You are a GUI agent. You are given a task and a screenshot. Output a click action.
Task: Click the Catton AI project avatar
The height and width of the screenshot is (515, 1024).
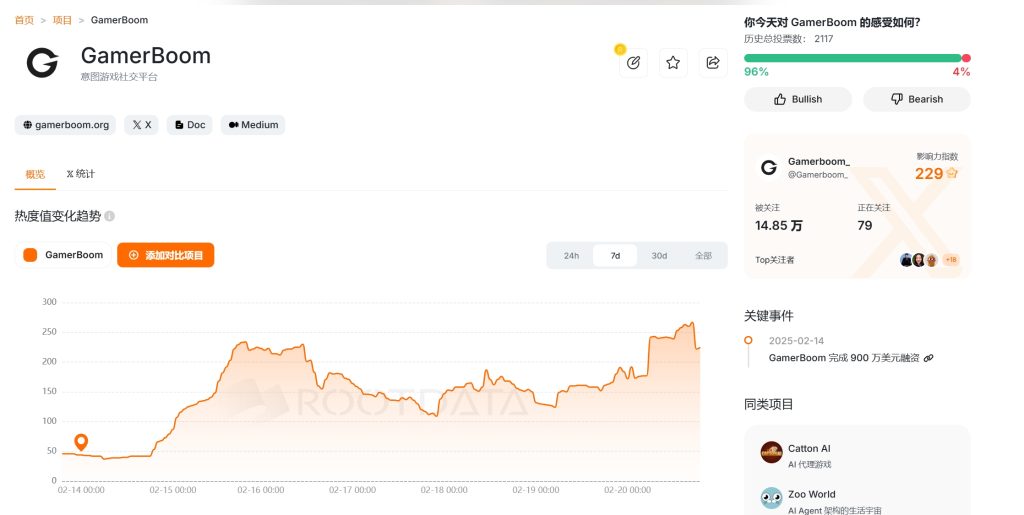point(771,452)
